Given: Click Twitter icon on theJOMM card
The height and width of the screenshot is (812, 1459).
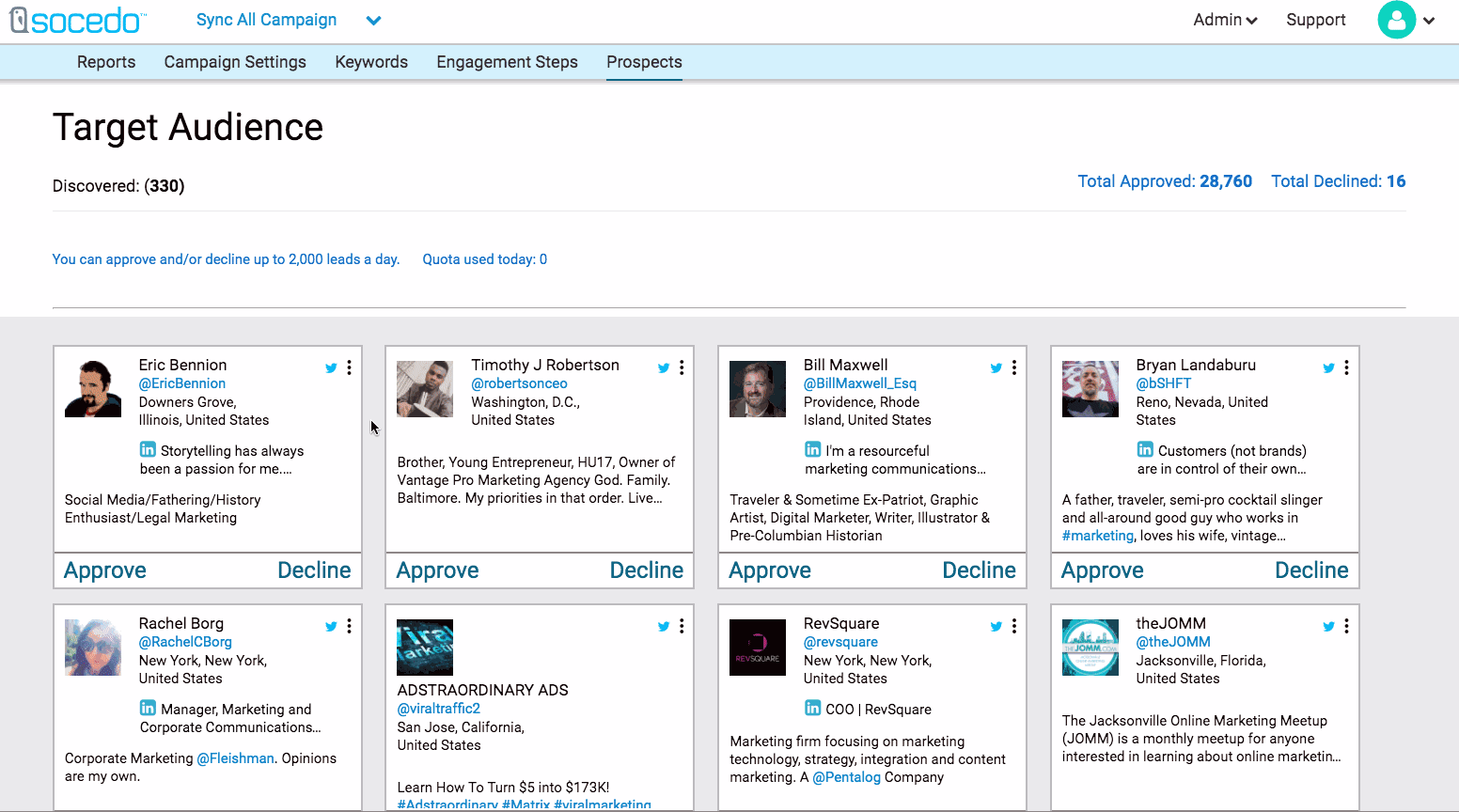Looking at the screenshot, I should point(1329,627).
